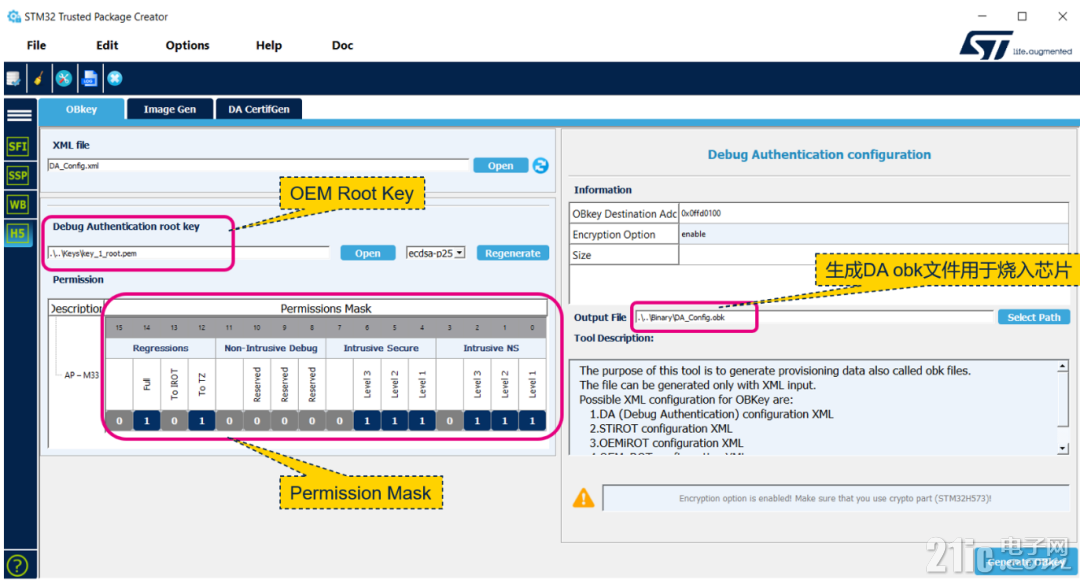Click the Encryption Option enable value
This screenshot has height=580, width=1080.
(874, 234)
